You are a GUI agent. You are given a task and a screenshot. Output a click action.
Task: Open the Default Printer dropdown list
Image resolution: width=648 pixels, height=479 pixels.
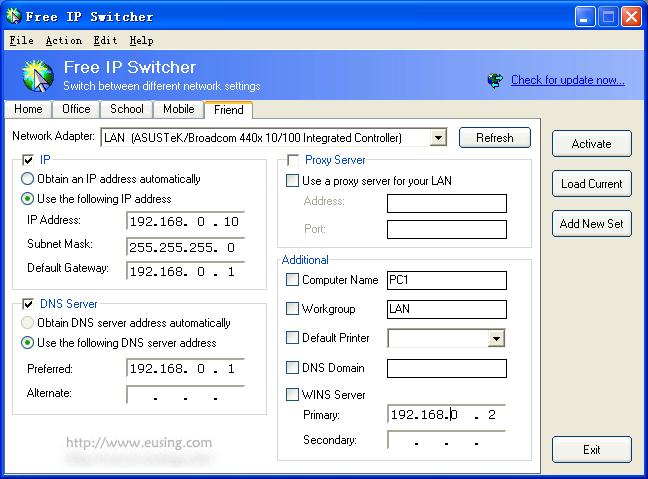pos(496,339)
